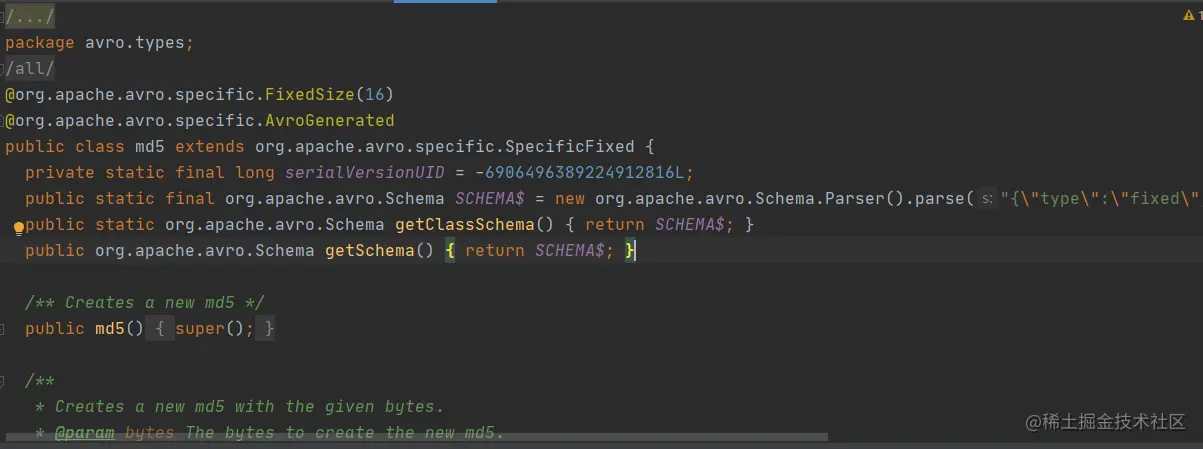This screenshot has width=1203, height=449.
Task: Toggle fold marker beside AvroGenerated annotation line
Action: coord(3,121)
